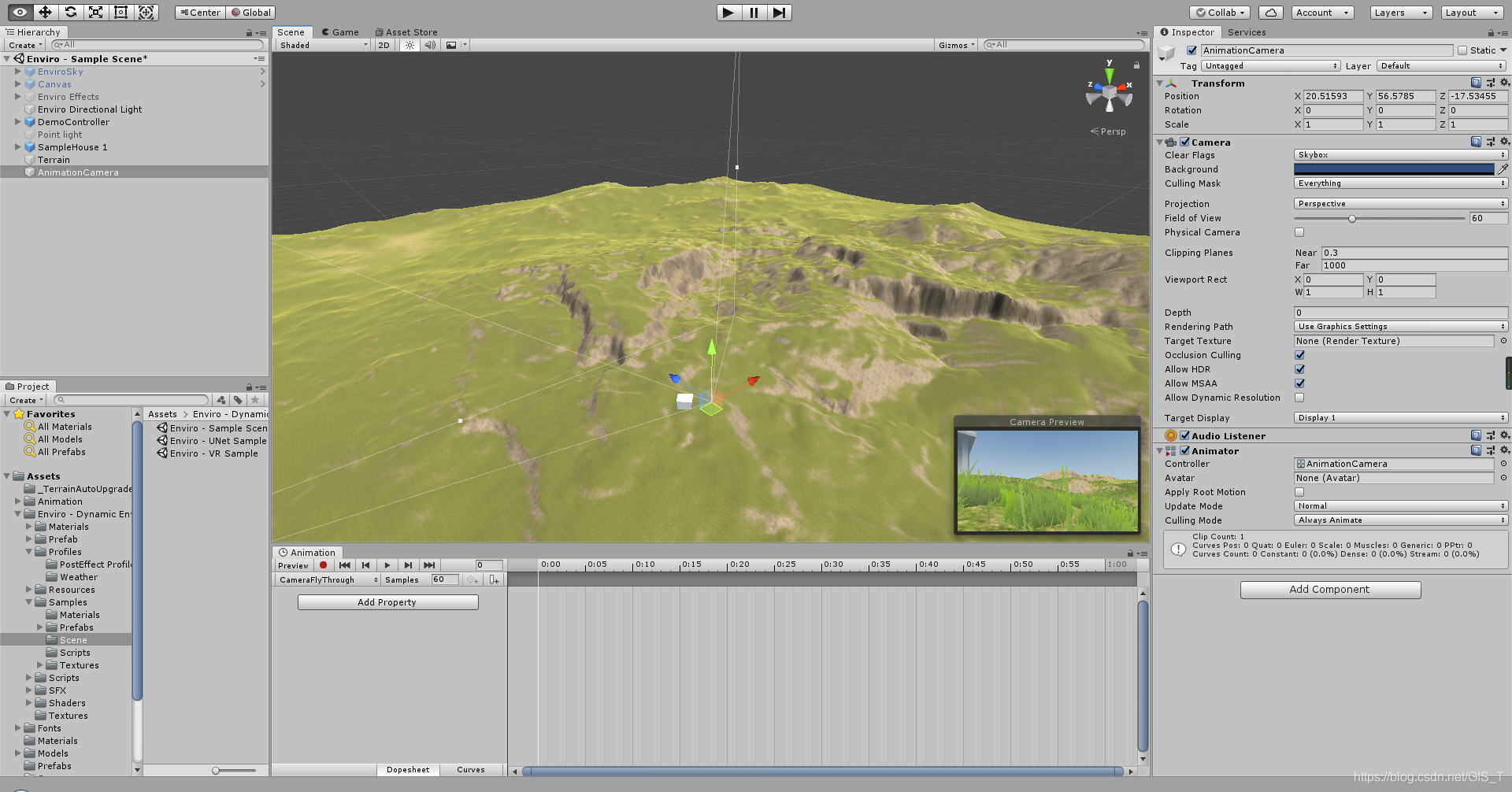Toggle AnimationCamera active checkbox
This screenshot has height=792, width=1512.
[1191, 50]
